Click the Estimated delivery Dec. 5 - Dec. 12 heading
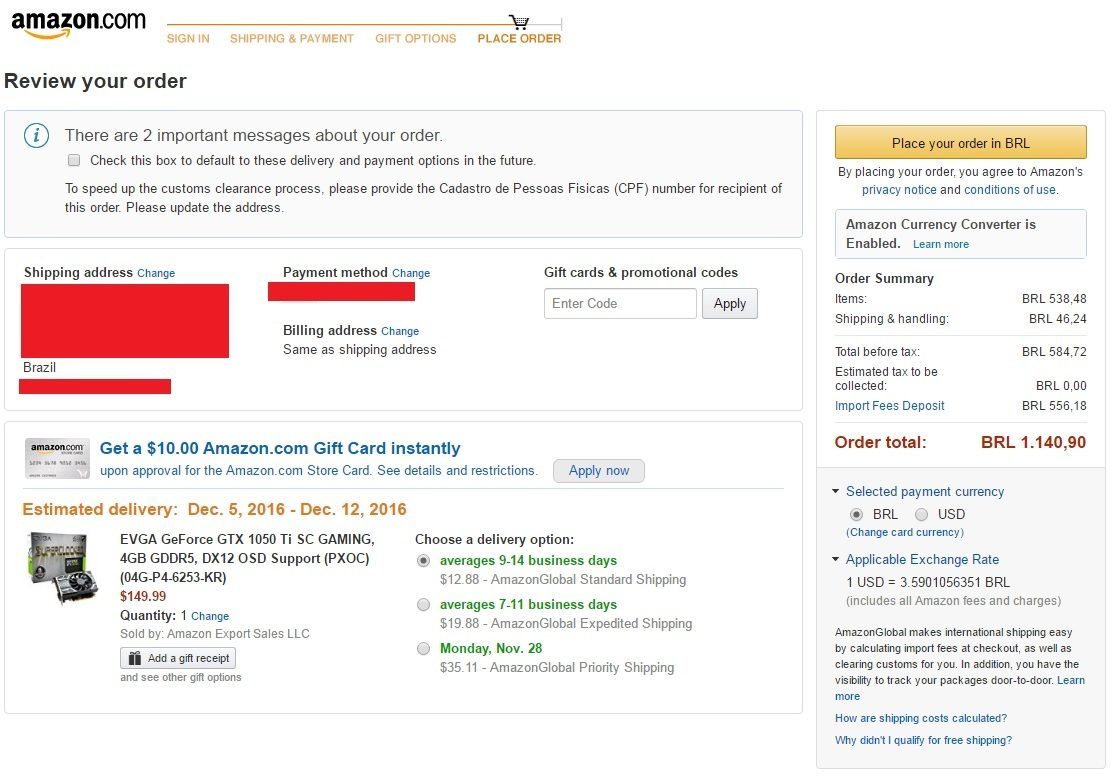Screen dimensions: 1113x778 point(214,509)
